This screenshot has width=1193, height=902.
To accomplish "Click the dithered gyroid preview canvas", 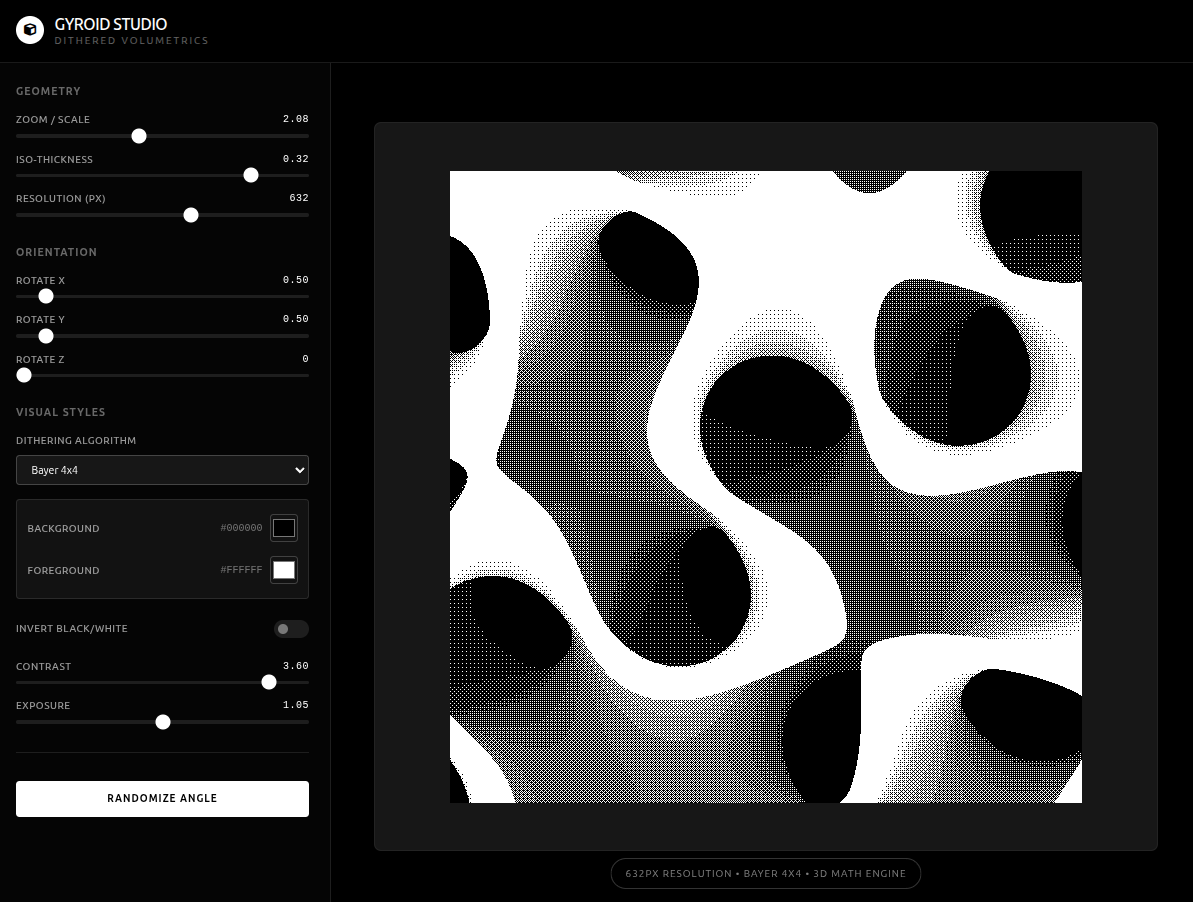I will point(765,486).
